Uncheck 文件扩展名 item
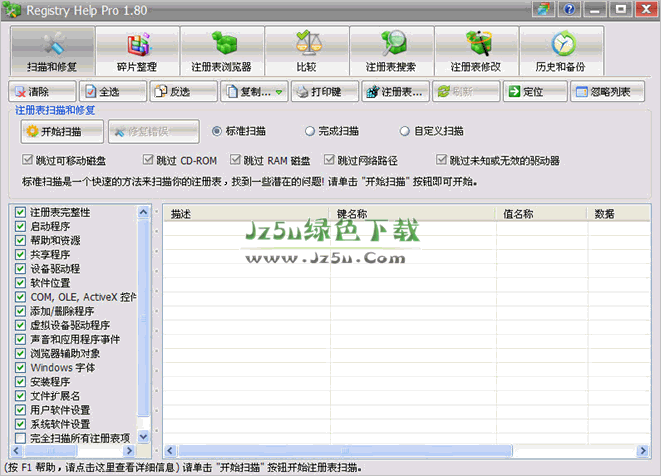This screenshot has height=476, width=661. pos(20,395)
